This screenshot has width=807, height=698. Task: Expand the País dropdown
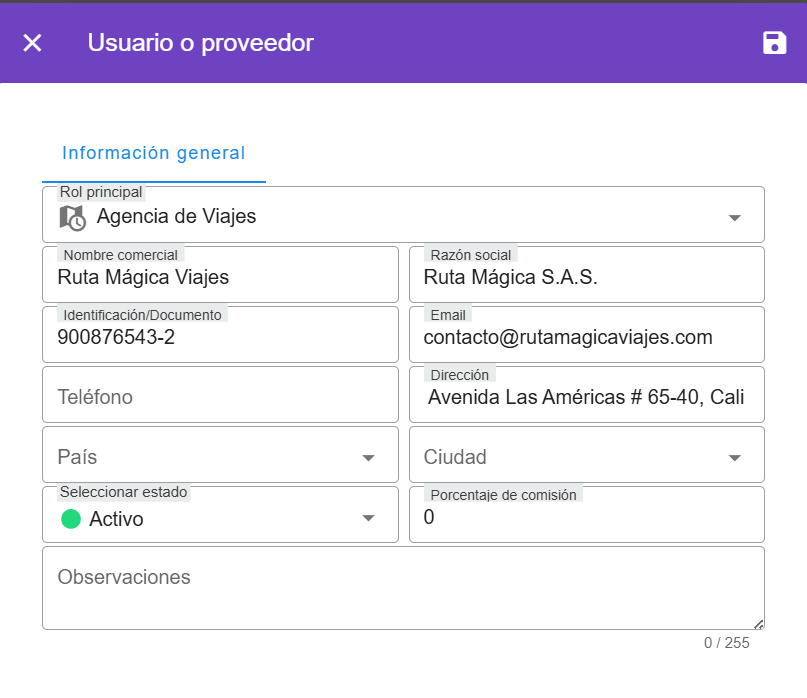[368, 458]
